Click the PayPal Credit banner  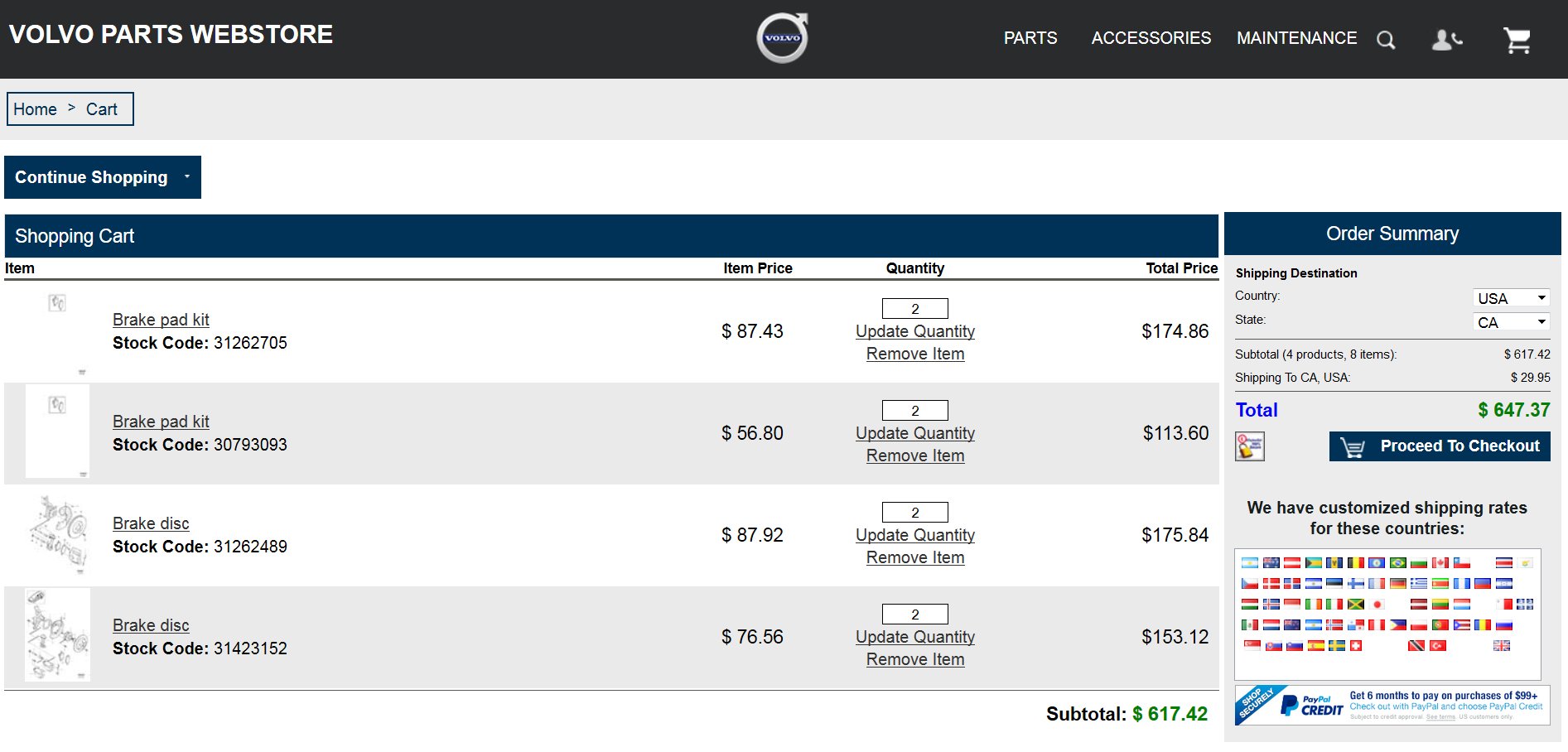[x=1392, y=705]
